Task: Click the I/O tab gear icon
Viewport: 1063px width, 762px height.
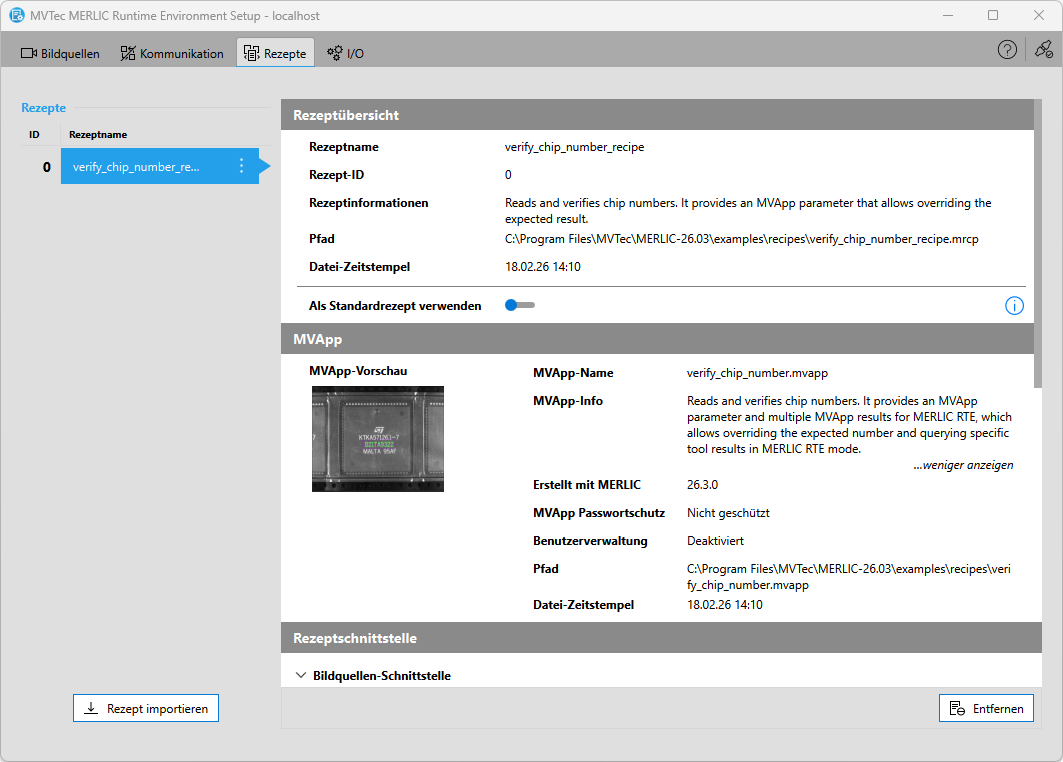Action: coord(335,53)
